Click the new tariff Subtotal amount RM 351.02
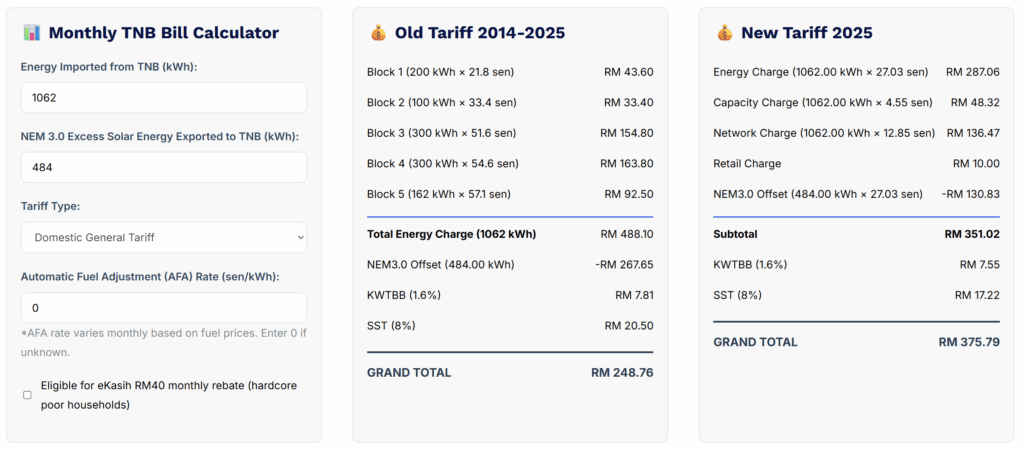 (971, 234)
